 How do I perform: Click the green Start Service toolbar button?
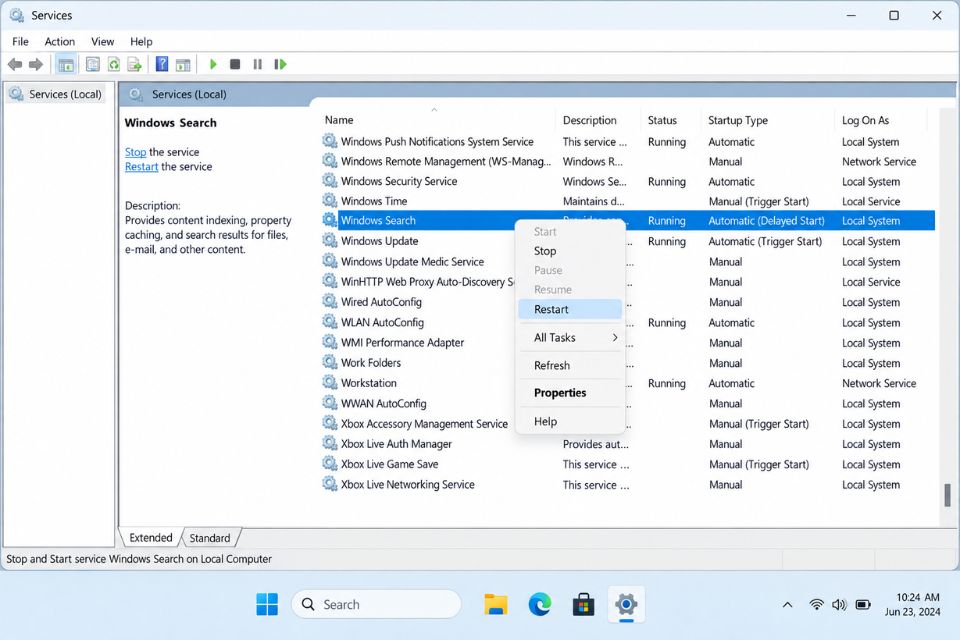[x=213, y=64]
